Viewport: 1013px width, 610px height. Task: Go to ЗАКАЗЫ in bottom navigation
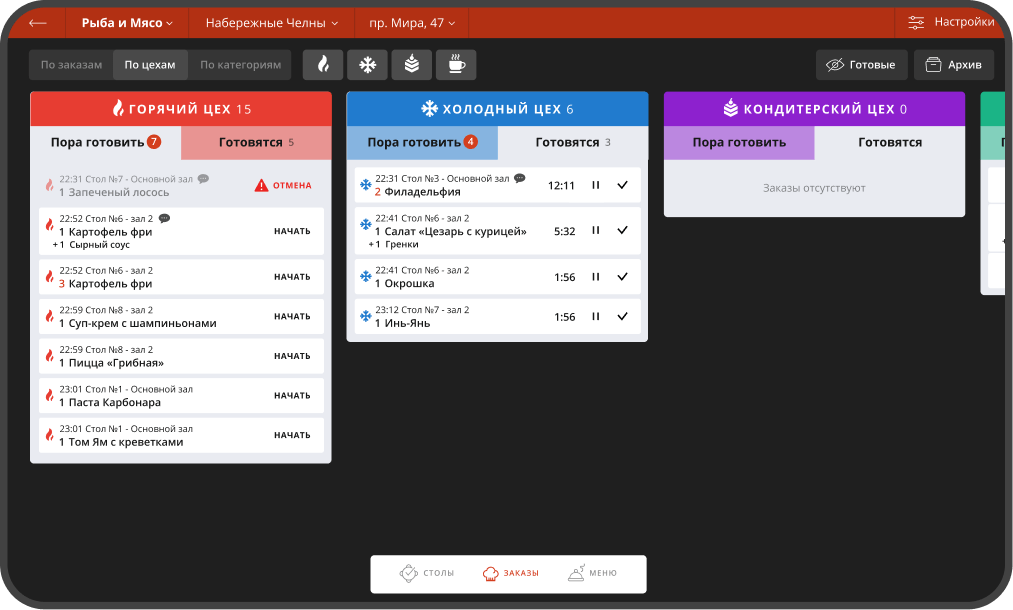510,573
